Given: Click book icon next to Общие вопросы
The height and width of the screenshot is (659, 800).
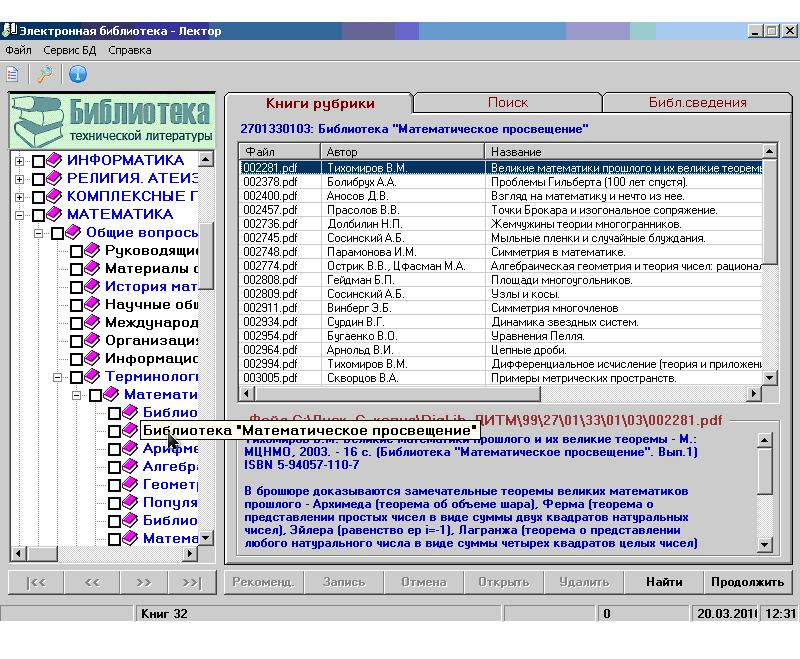Looking at the screenshot, I should [x=73, y=233].
